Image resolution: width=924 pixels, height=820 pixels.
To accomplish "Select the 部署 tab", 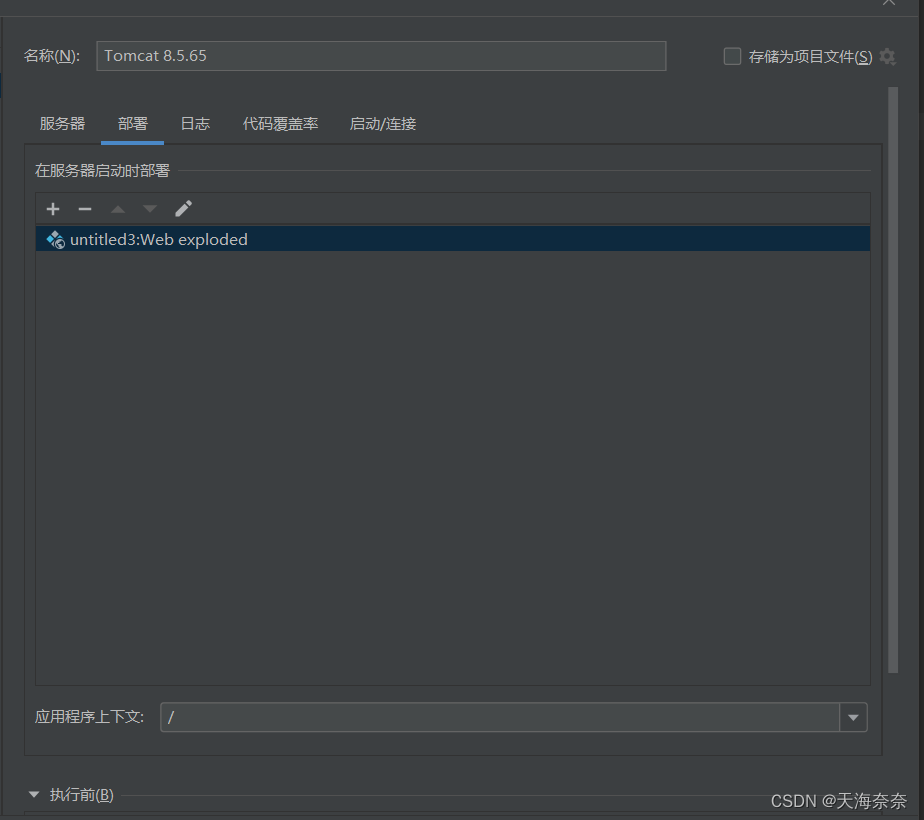I will (x=133, y=124).
